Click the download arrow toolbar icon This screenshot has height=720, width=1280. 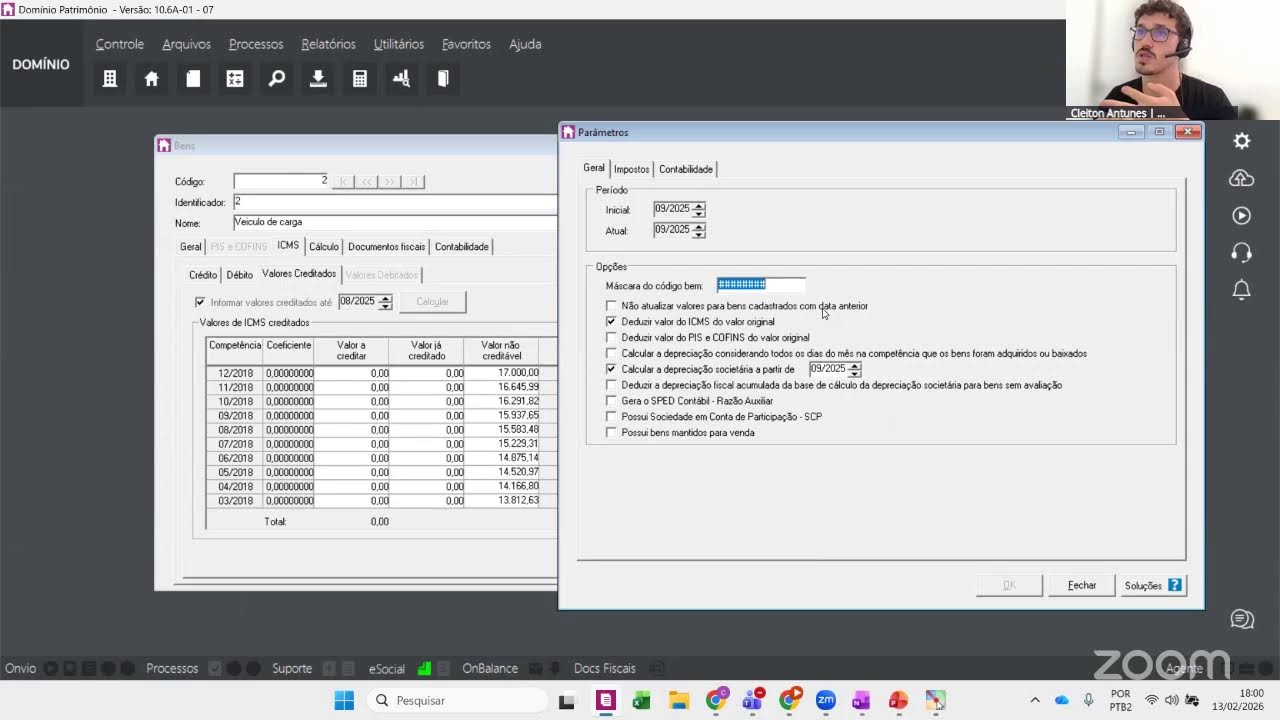click(x=318, y=78)
